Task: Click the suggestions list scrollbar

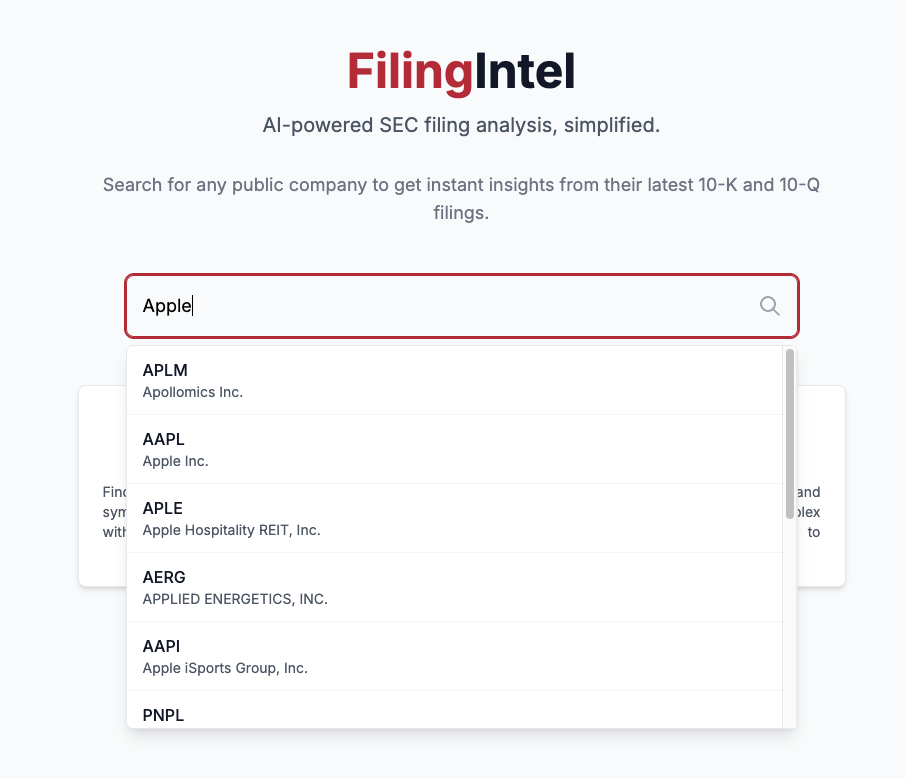Action: pos(789,420)
